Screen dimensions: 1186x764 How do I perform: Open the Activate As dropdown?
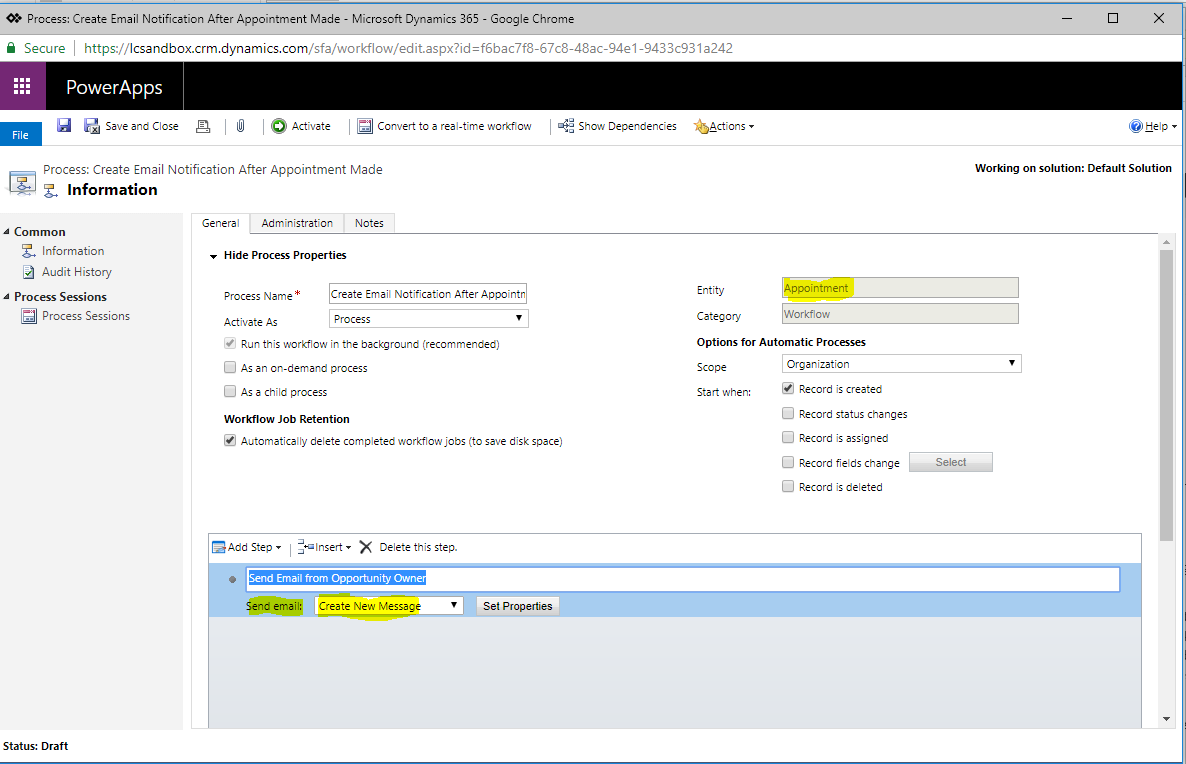pos(427,316)
